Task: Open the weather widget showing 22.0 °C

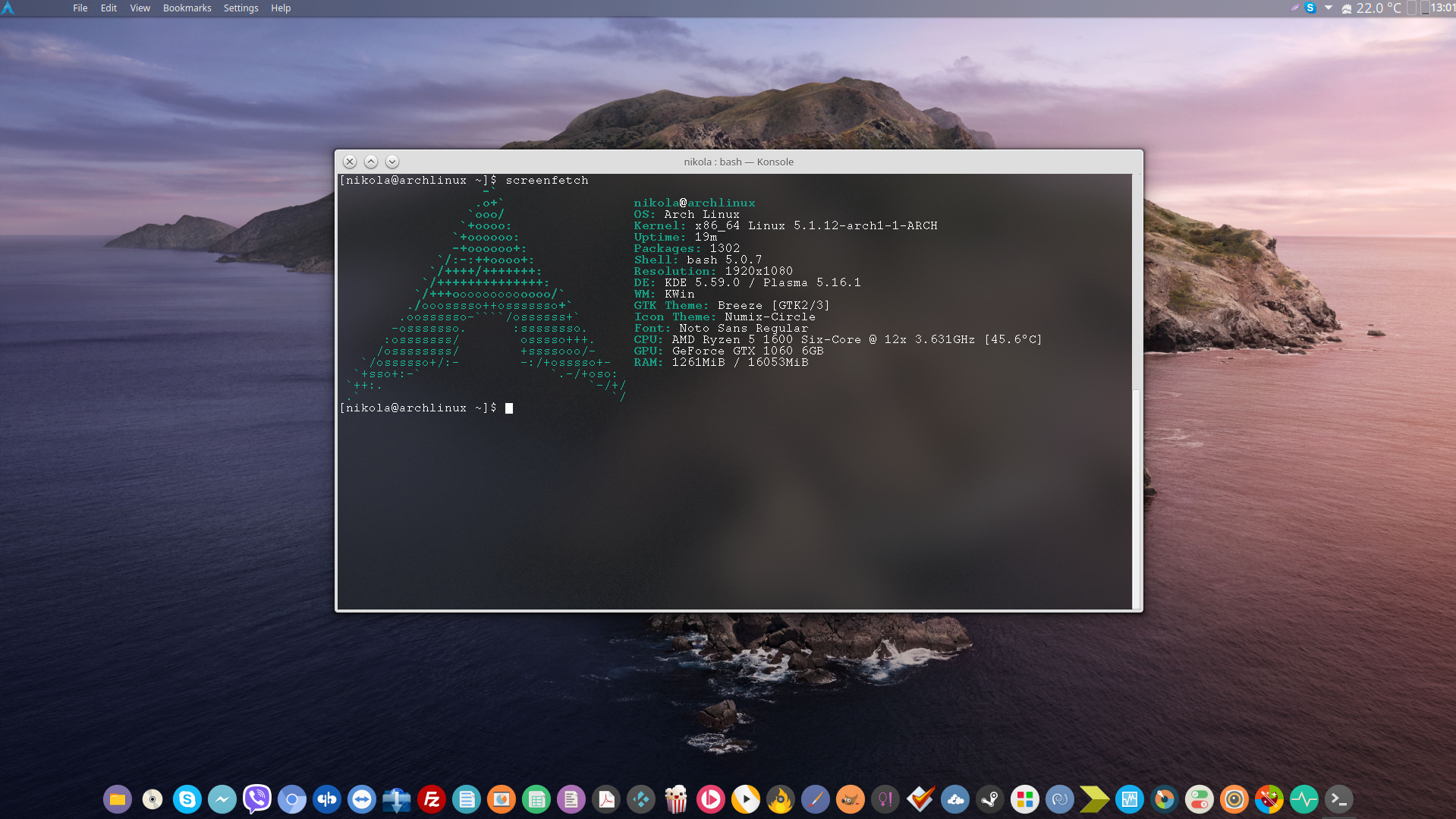Action: [x=1371, y=8]
